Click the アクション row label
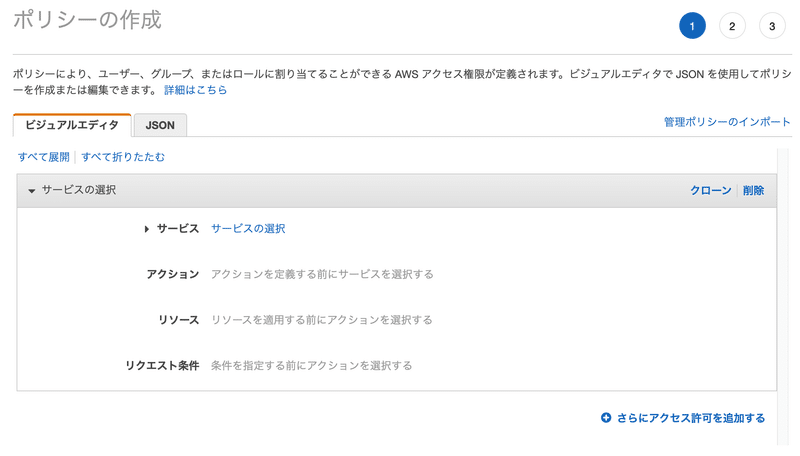The width and height of the screenshot is (800, 456). click(x=173, y=274)
